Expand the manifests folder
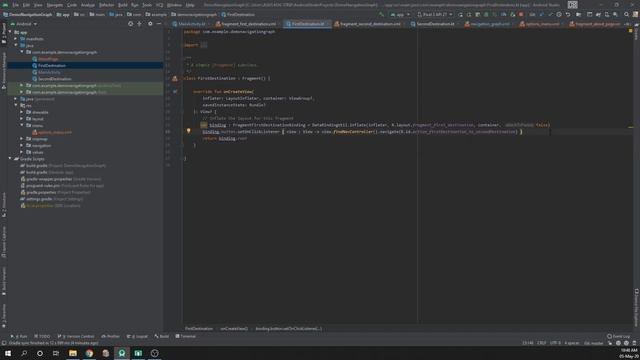This screenshot has width=640, height=360. (16, 39)
